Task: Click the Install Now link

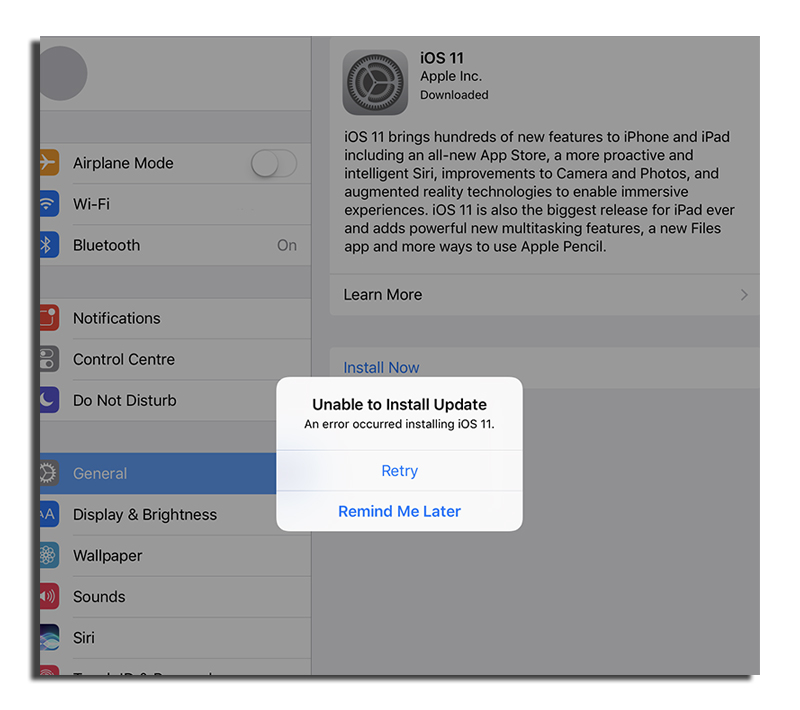Action: pyautogui.click(x=381, y=368)
